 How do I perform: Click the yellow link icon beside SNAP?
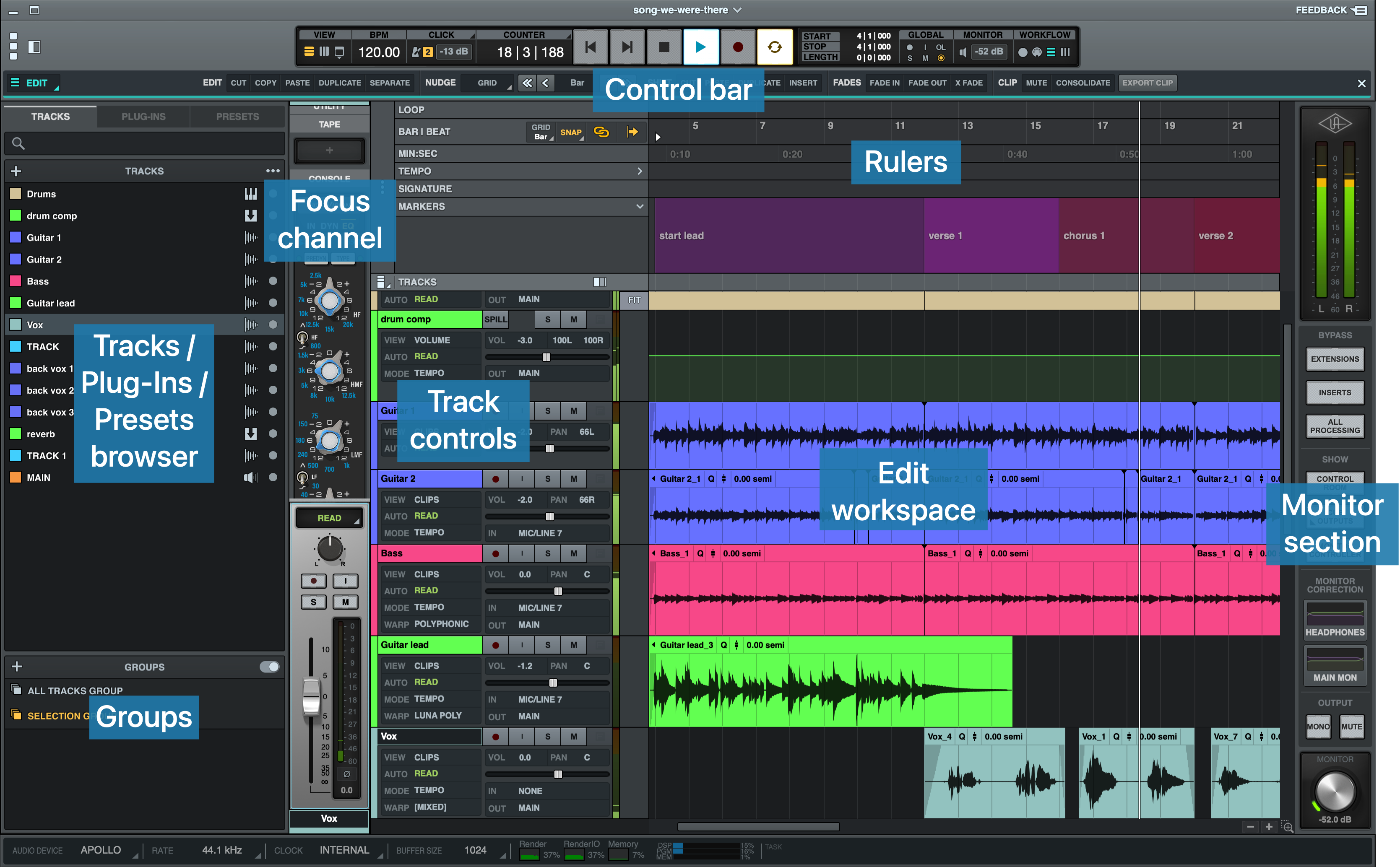[601, 132]
